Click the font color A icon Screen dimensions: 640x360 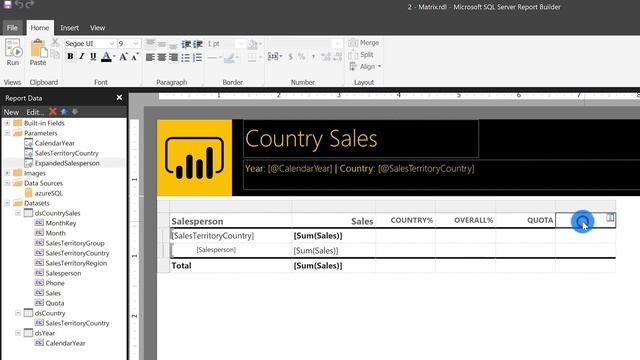(106, 57)
